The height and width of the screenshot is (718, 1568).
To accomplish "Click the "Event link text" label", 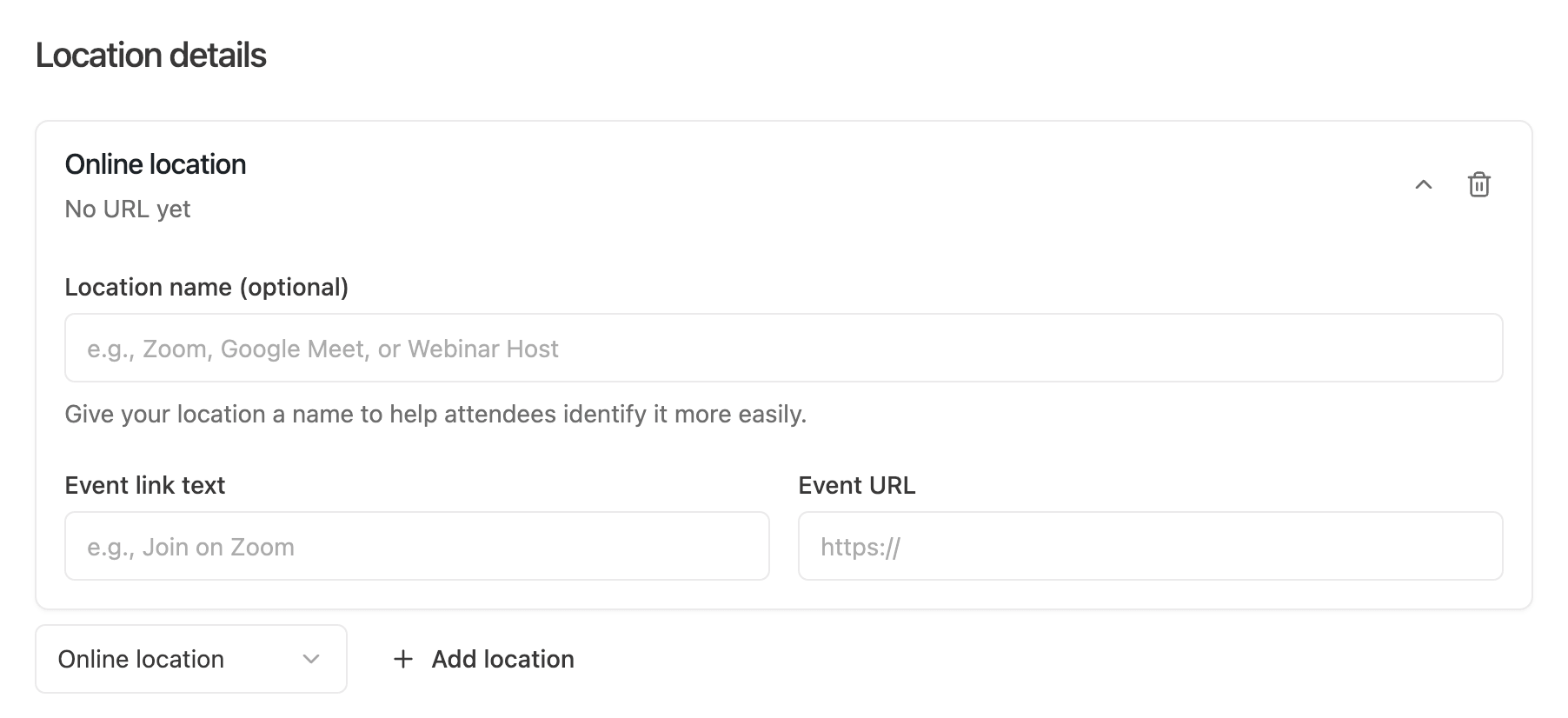I will tap(144, 485).
